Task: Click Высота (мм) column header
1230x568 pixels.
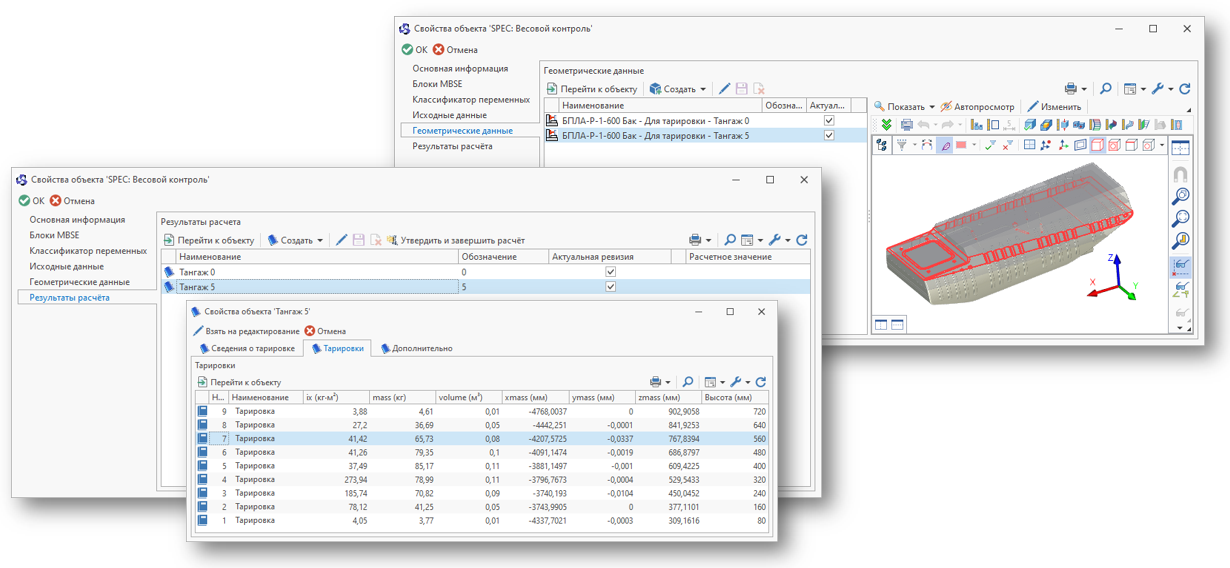Action: (735, 397)
